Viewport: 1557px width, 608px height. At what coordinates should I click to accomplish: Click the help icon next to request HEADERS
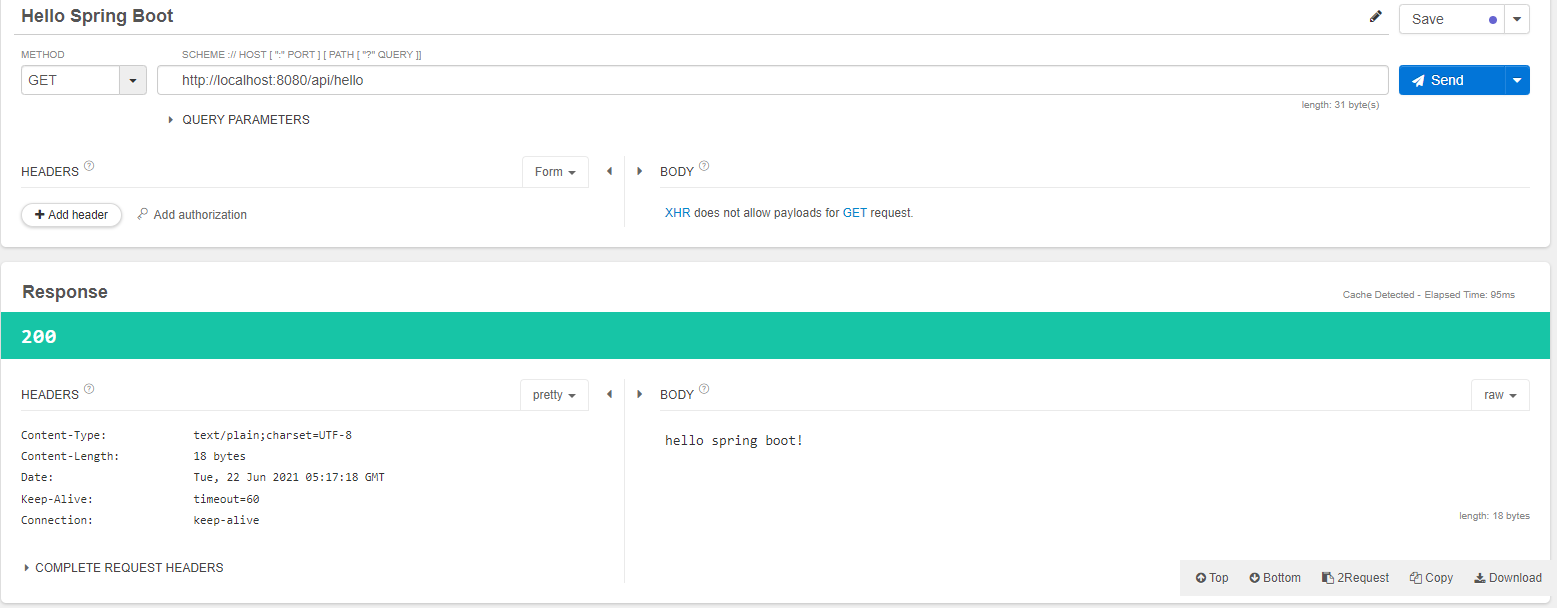89,166
